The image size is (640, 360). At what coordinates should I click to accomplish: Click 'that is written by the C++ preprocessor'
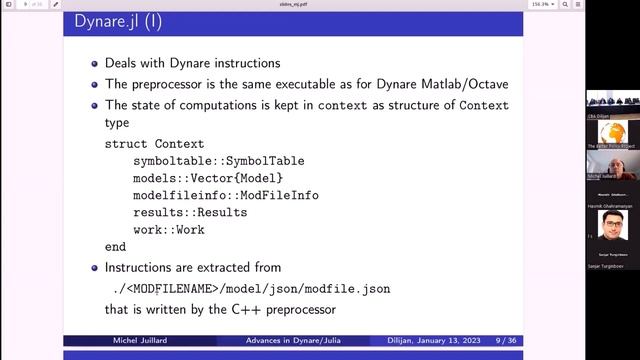[220, 309]
